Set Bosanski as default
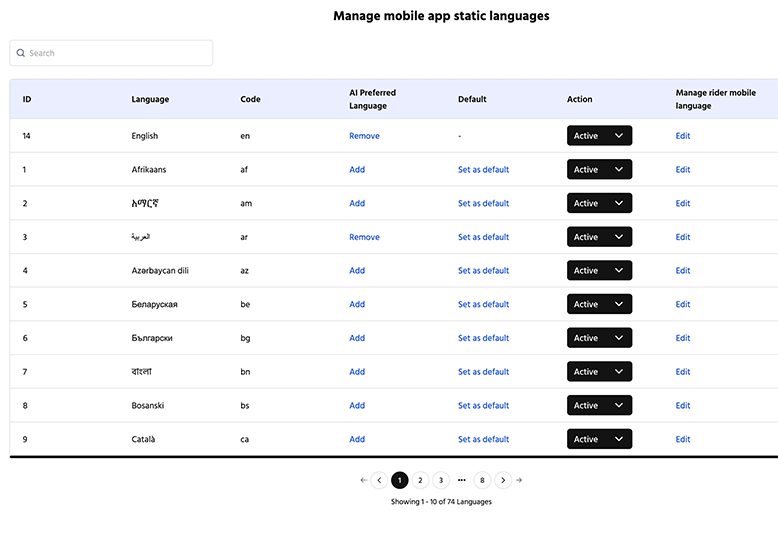Screen dimensions: 778x534 coord(483,405)
